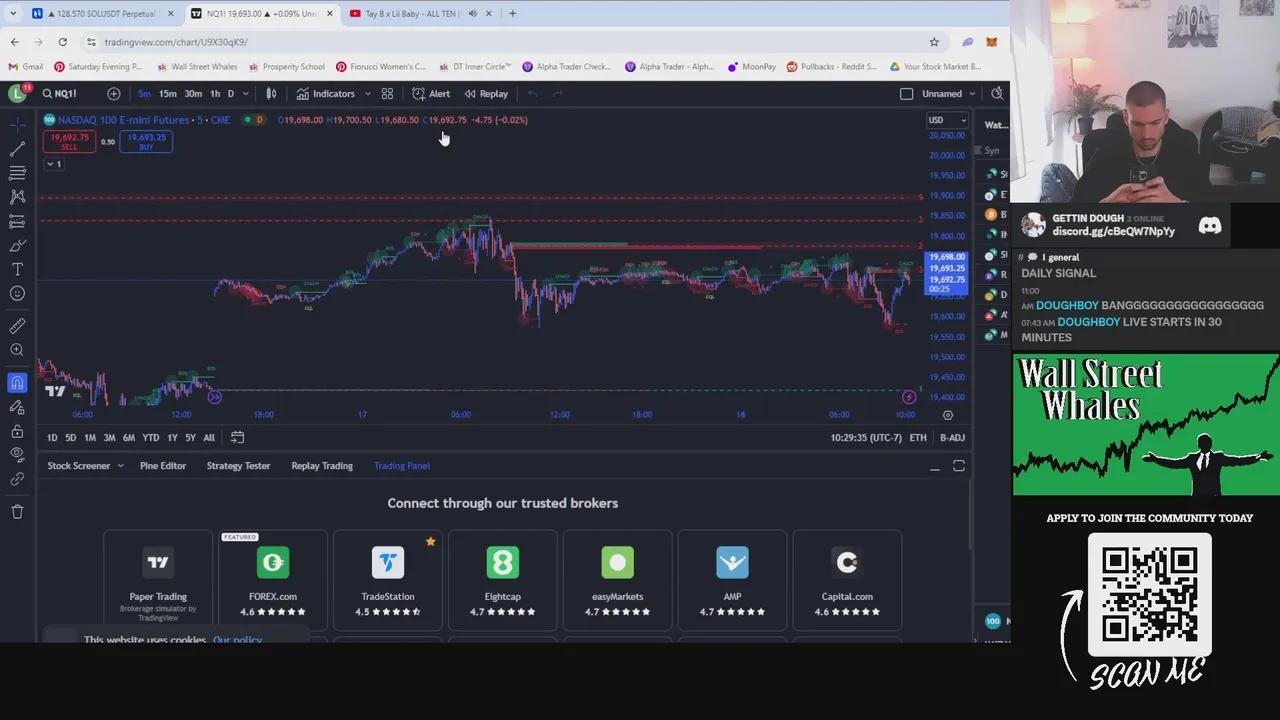Bookmark this page with the star icon
Image resolution: width=1280 pixels, height=720 pixels.
click(x=934, y=42)
